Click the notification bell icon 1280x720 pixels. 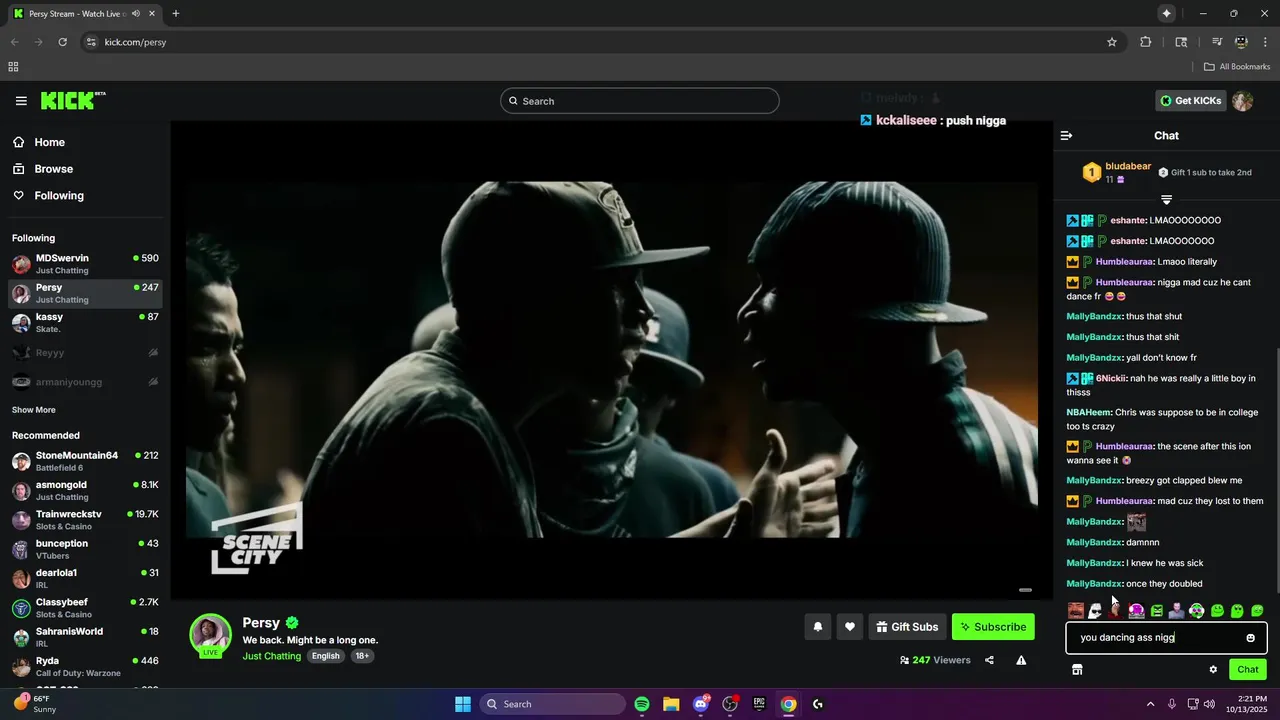(x=817, y=627)
